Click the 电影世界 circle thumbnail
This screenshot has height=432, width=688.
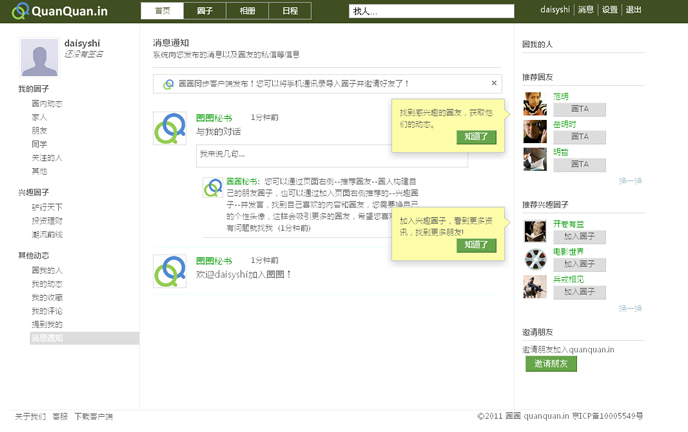535,259
